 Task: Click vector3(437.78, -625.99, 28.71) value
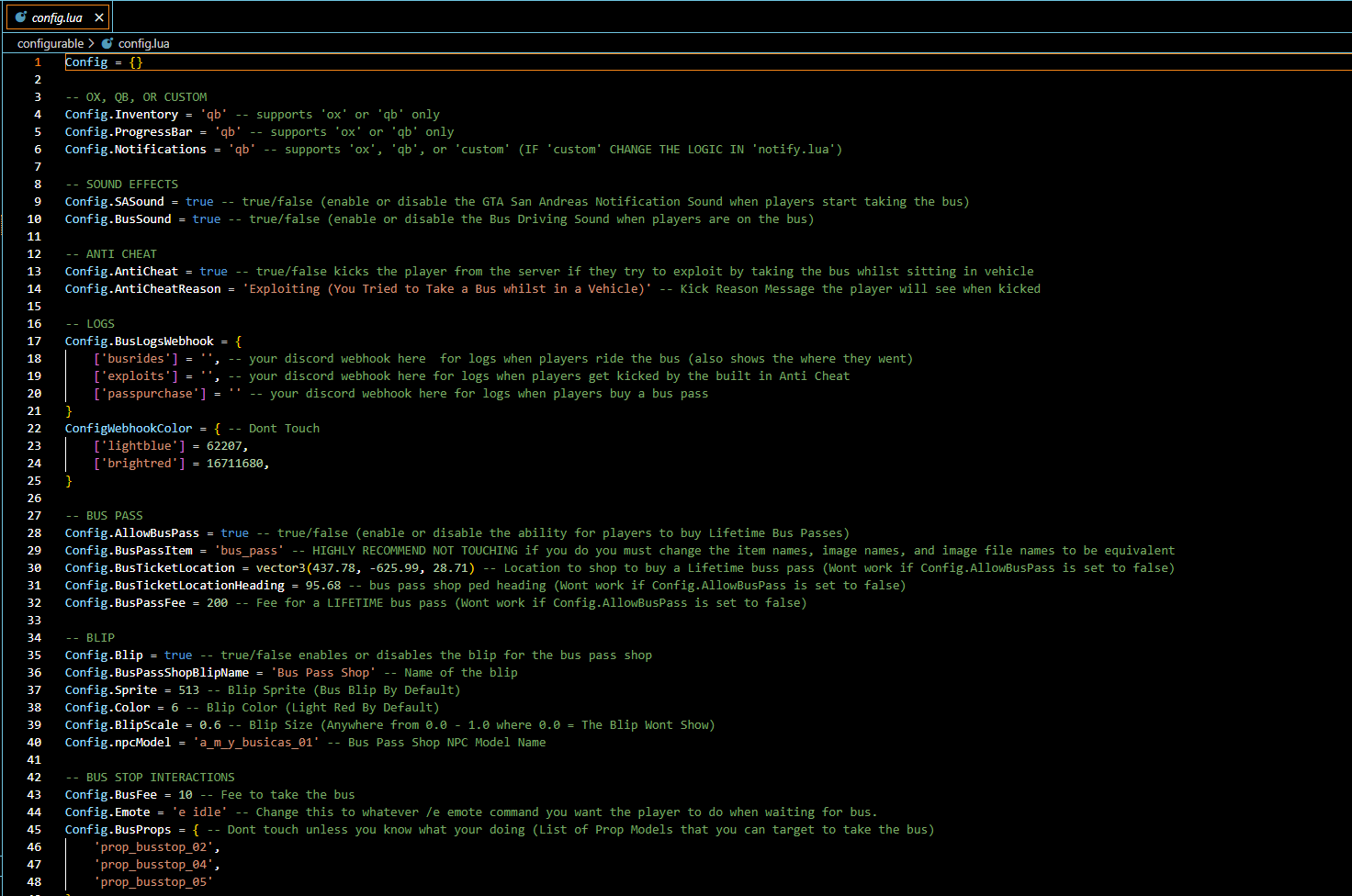[366, 568]
